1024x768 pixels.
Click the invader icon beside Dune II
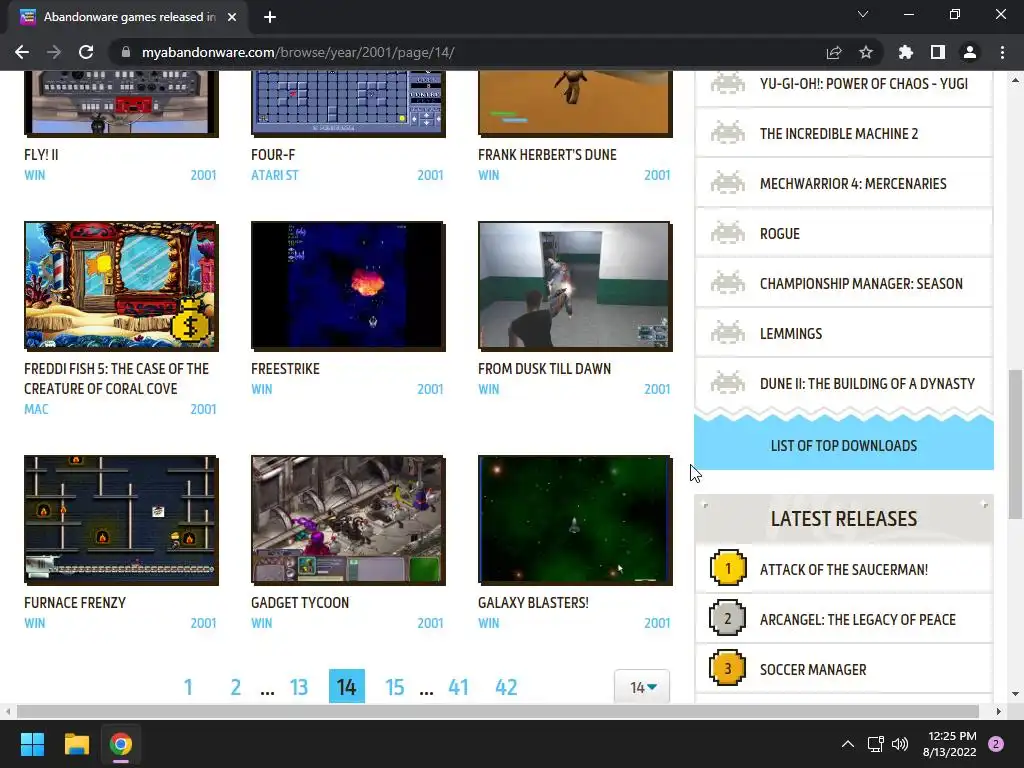coord(728,383)
